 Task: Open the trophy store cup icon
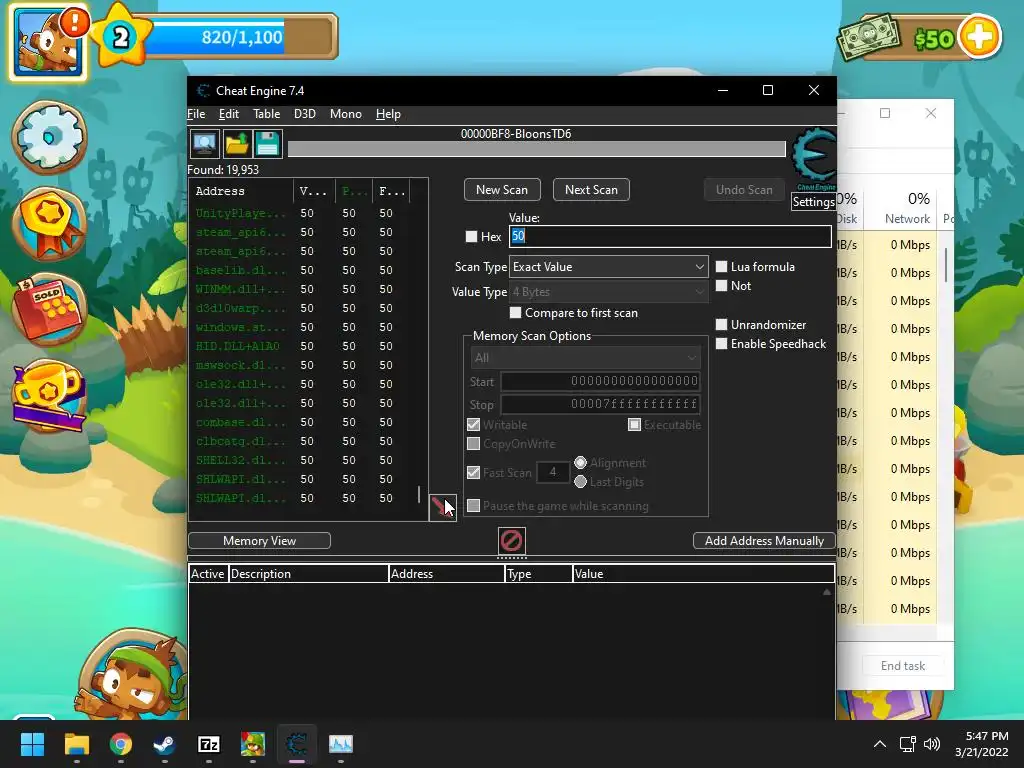50,394
